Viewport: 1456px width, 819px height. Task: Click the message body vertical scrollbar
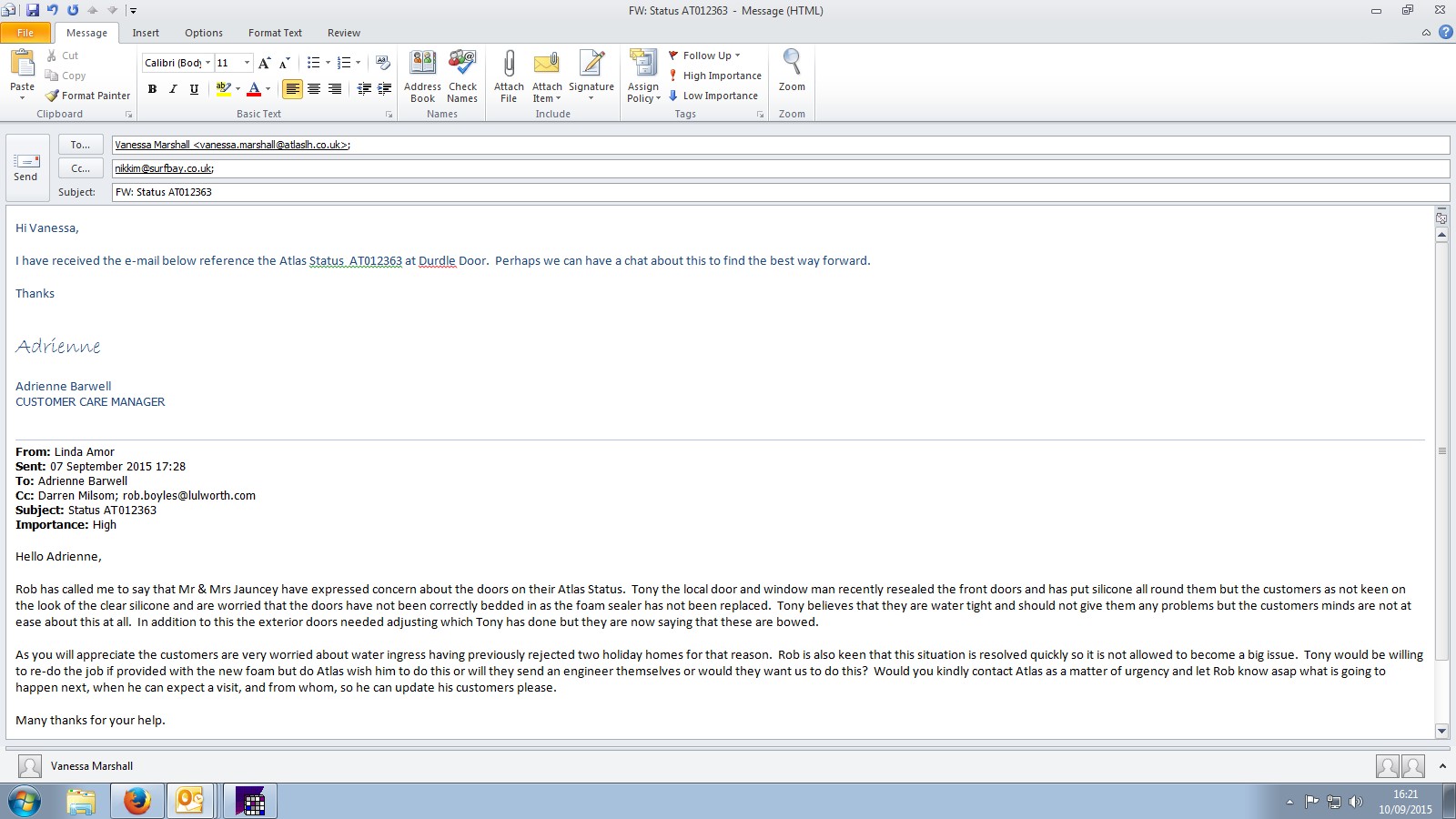tap(1441, 450)
